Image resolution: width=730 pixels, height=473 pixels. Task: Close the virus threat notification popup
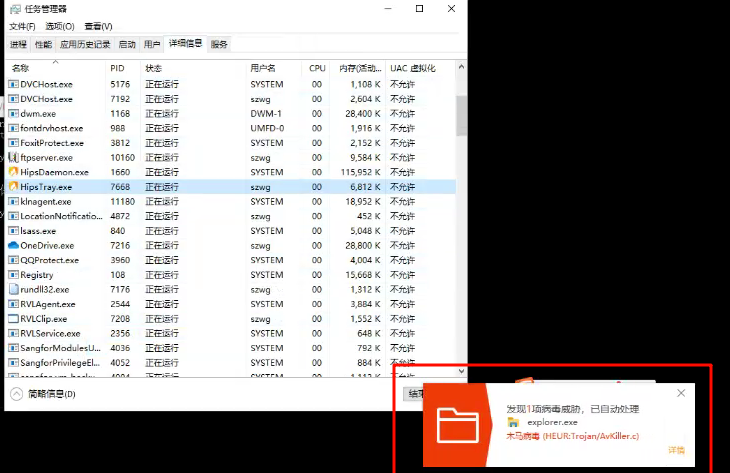(681, 393)
